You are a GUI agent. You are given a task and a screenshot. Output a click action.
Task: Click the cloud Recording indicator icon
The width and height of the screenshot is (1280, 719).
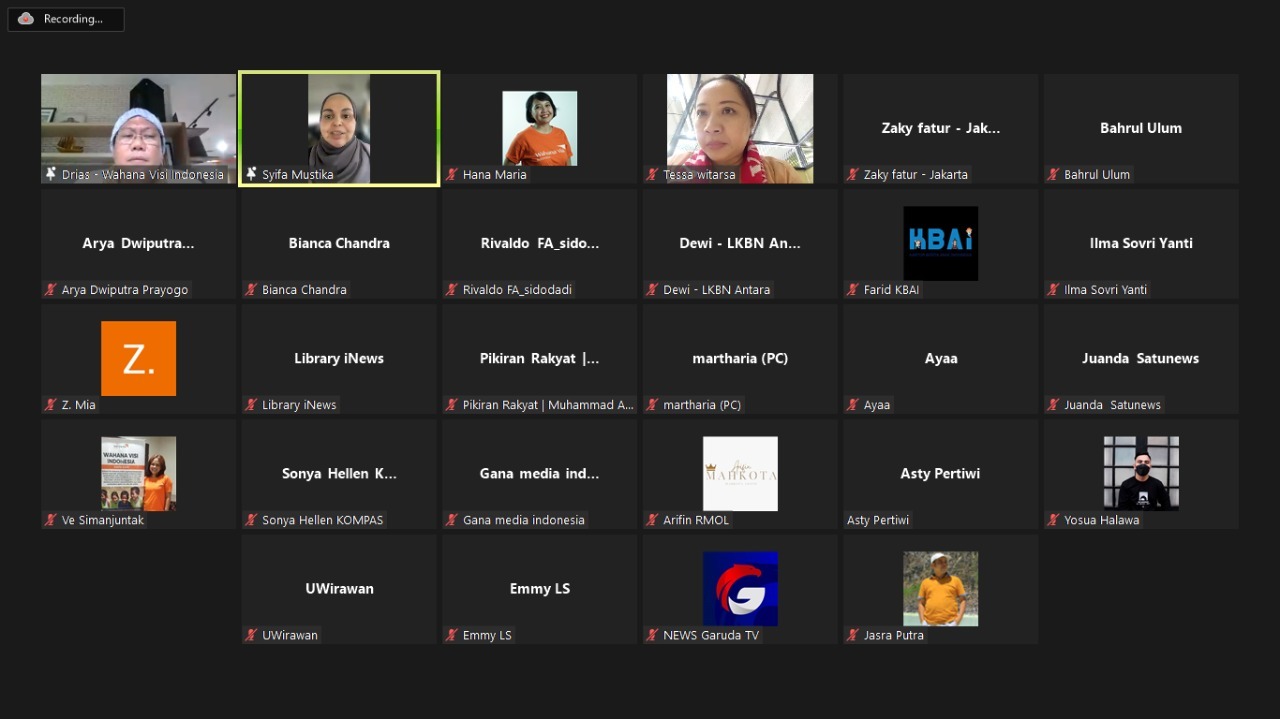pyautogui.click(x=26, y=19)
